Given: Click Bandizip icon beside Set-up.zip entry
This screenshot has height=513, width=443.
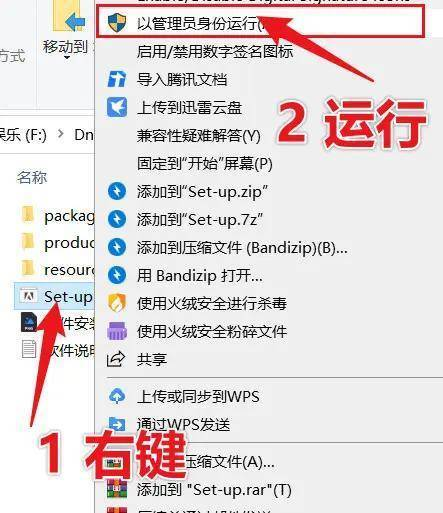Looking at the screenshot, I should point(117,192).
